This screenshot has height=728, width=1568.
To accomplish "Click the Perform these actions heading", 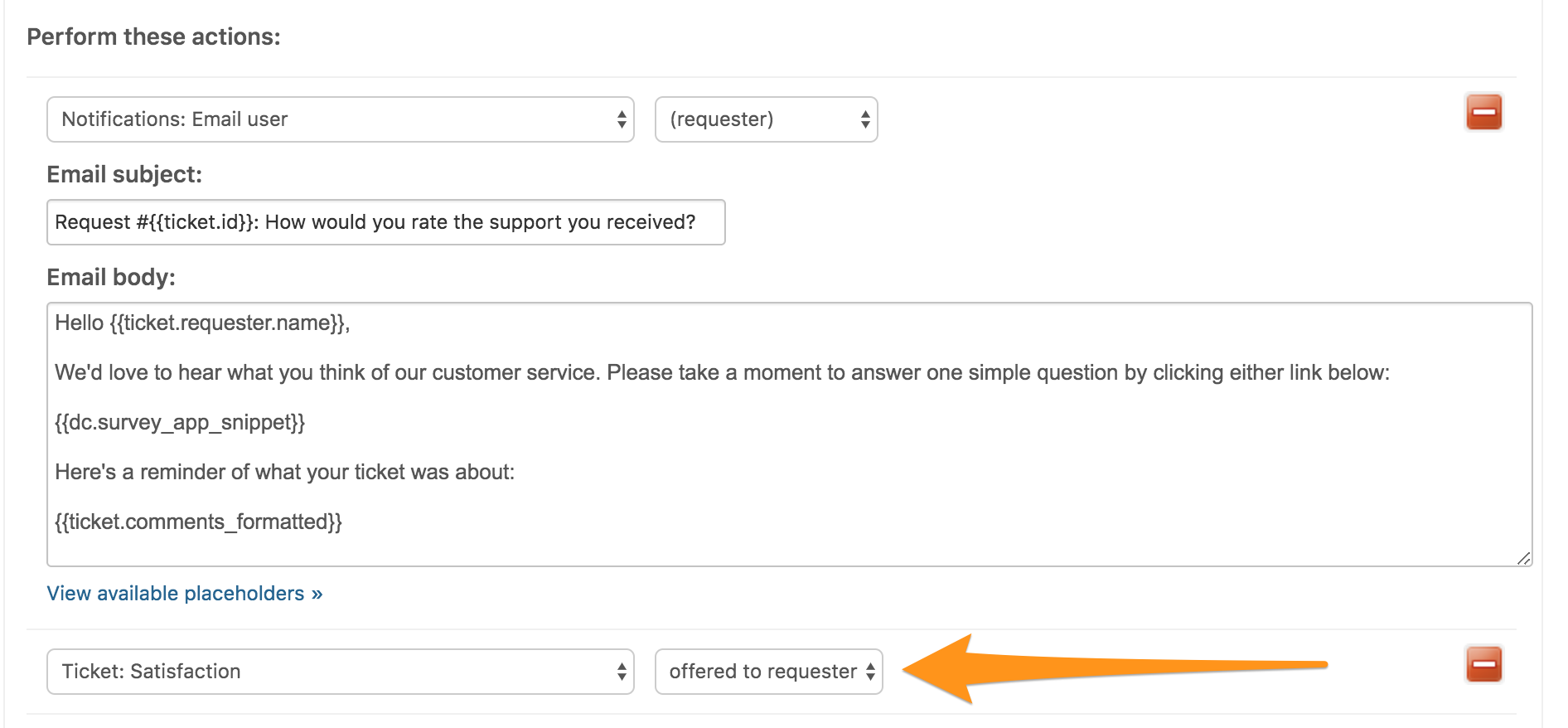I will point(154,37).
